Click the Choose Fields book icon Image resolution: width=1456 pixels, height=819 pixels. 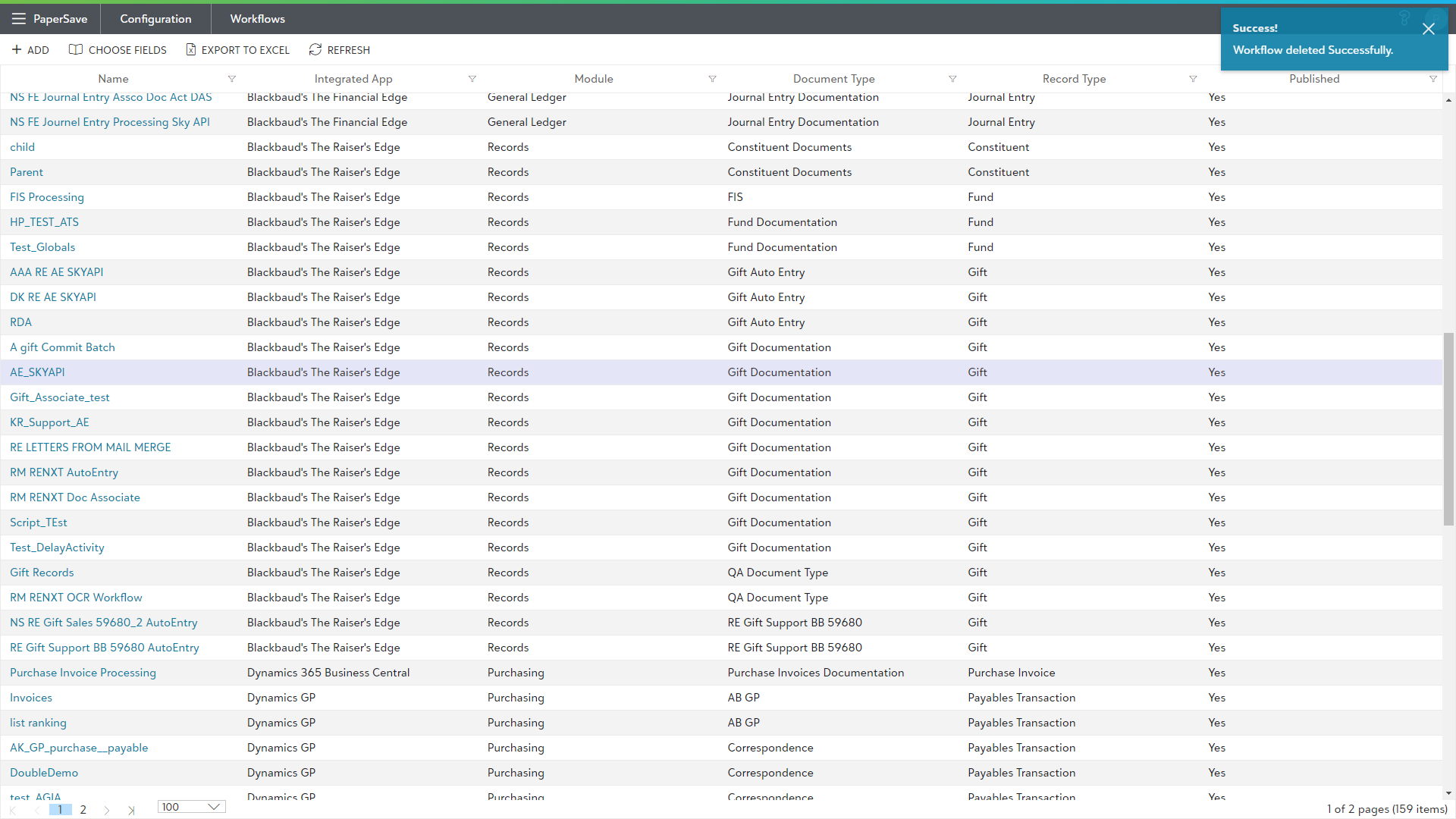[76, 50]
